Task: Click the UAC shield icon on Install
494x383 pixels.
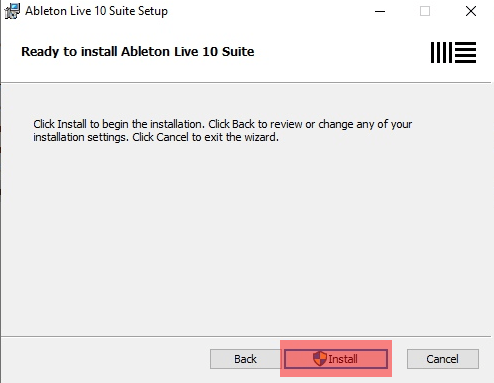Action: click(320, 359)
